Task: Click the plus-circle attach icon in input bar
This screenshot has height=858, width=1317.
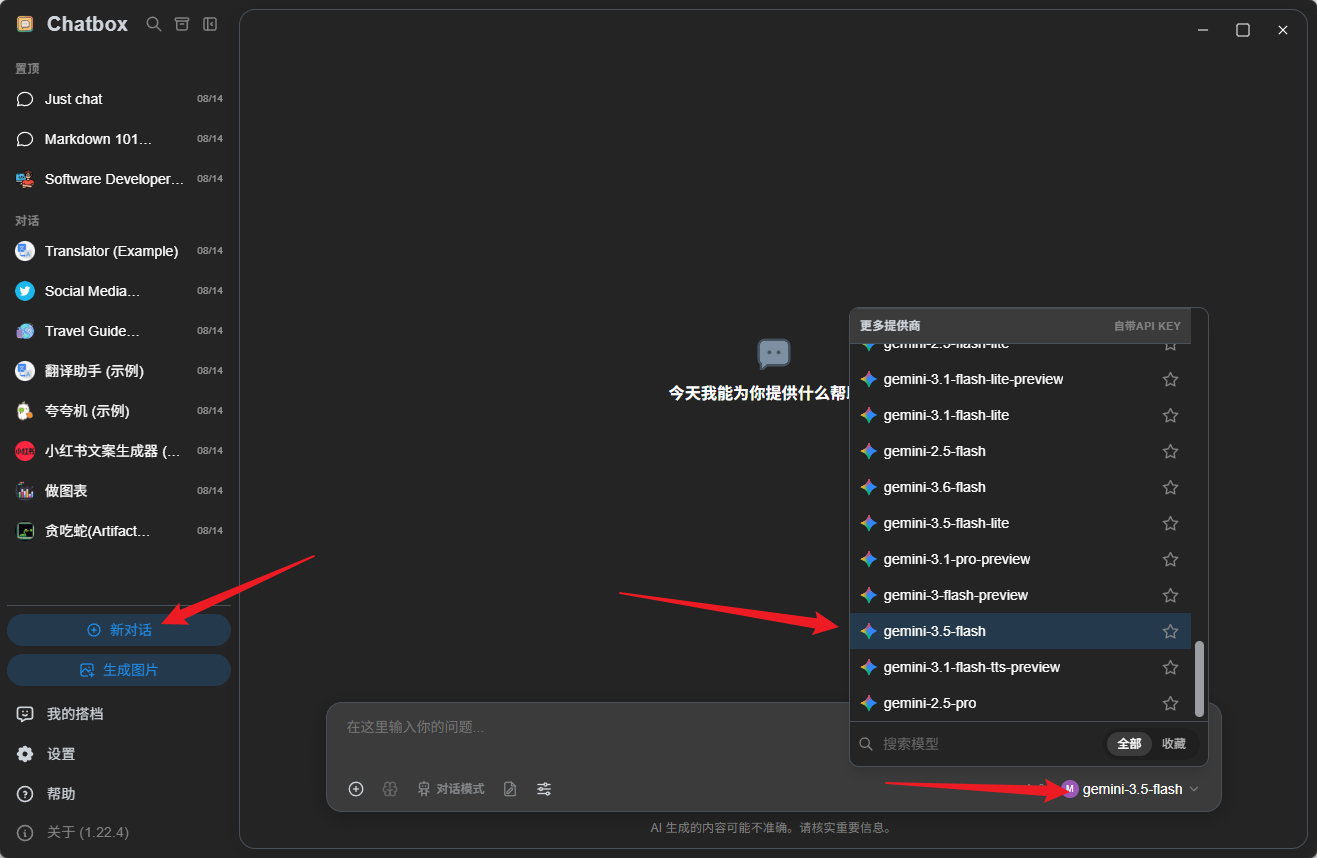Action: [x=356, y=789]
